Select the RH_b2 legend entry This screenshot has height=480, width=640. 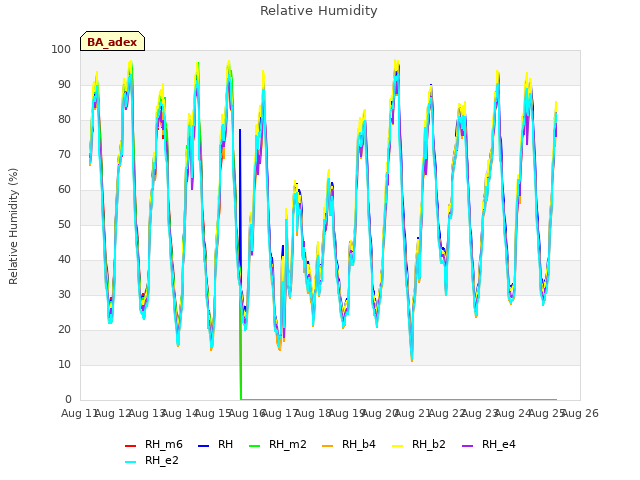tap(418, 444)
